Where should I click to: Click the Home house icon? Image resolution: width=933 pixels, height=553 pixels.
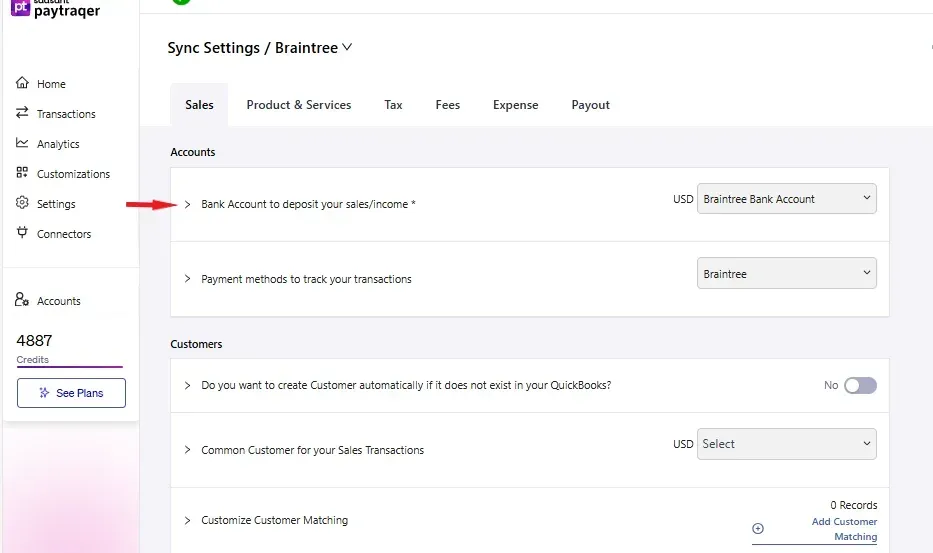(22, 83)
